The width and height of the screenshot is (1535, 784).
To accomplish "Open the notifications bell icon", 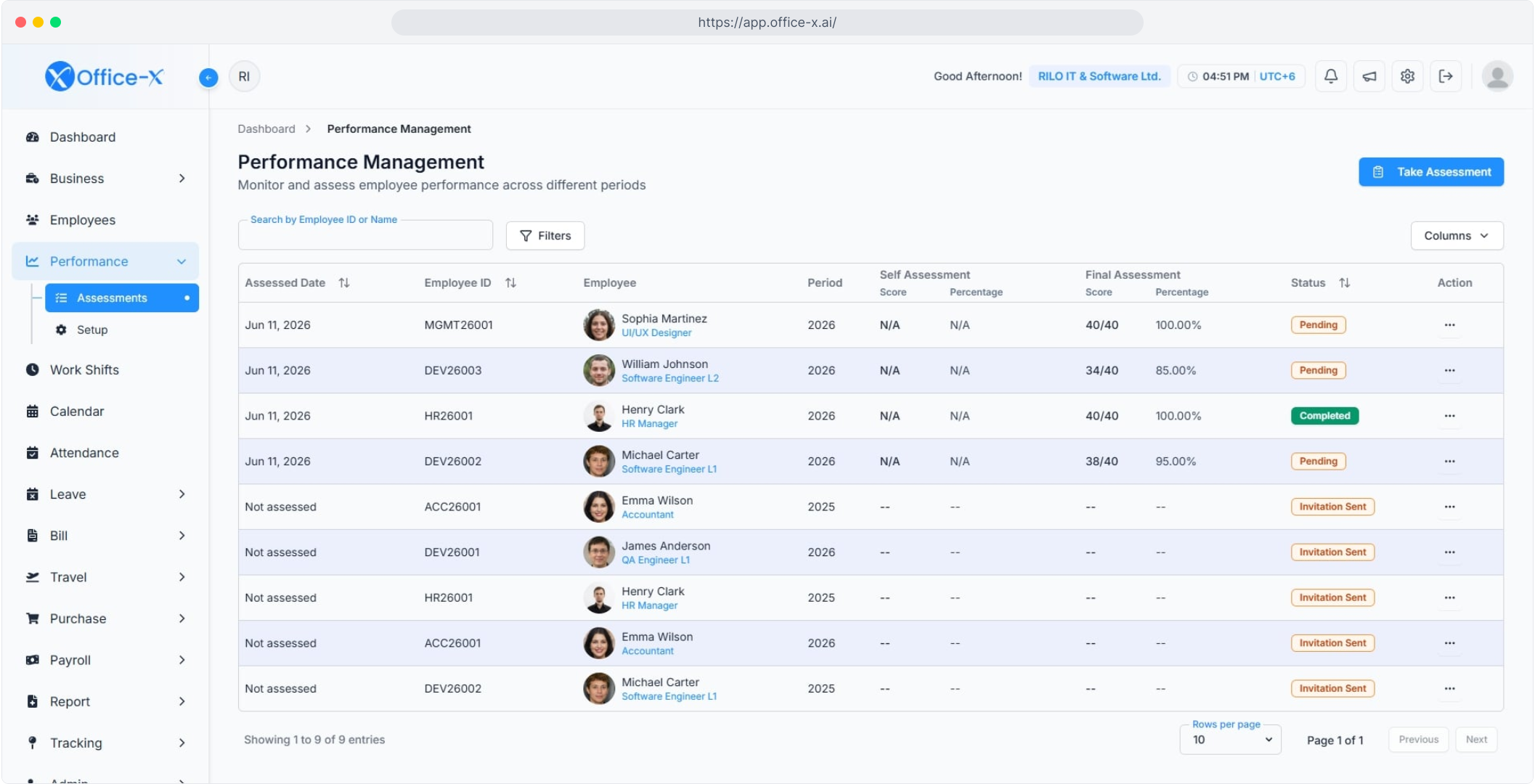I will coord(1330,76).
